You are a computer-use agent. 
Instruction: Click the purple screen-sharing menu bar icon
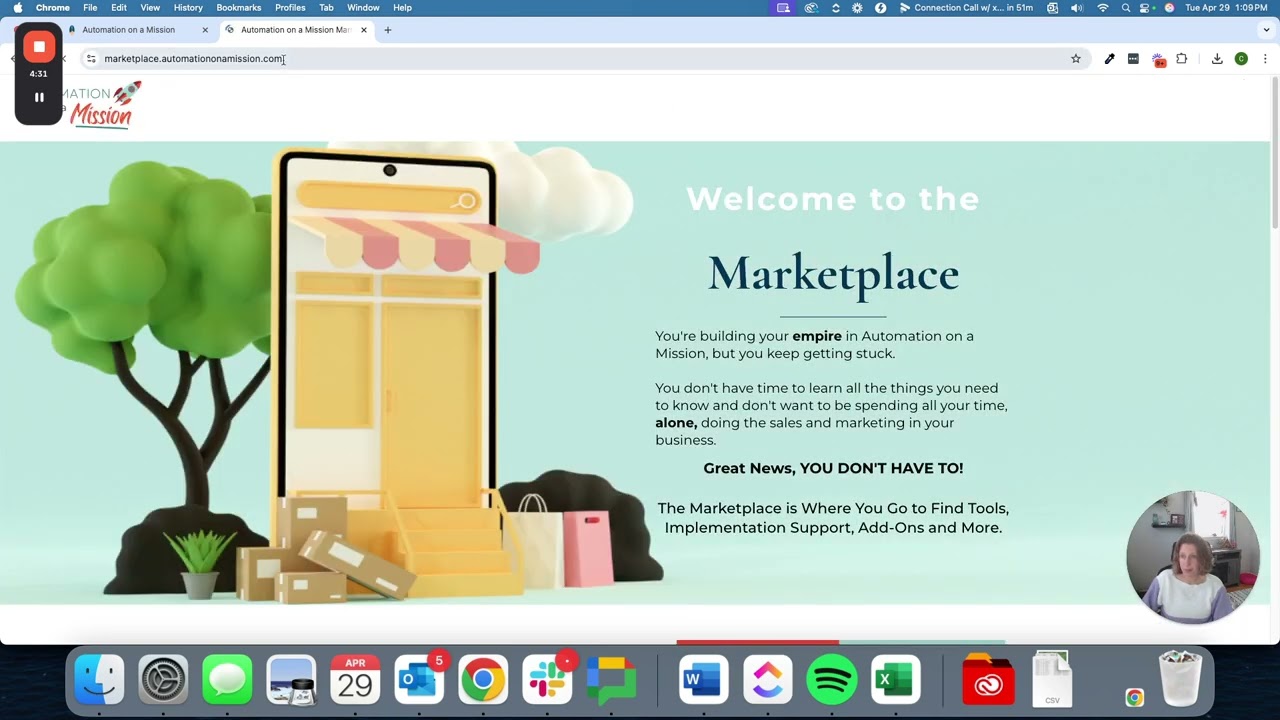point(784,8)
